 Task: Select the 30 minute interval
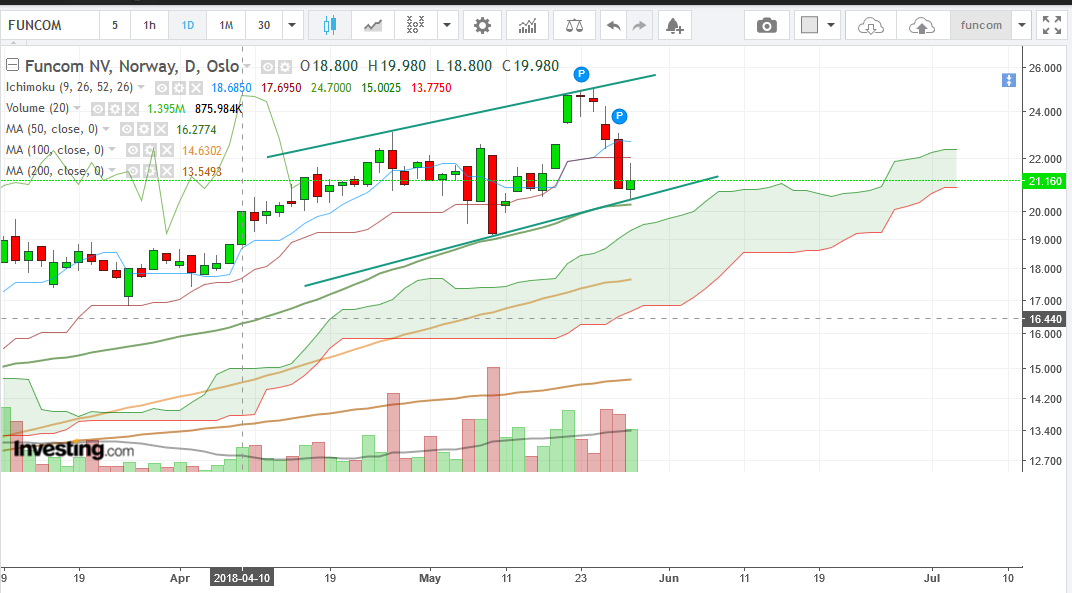[x=264, y=25]
